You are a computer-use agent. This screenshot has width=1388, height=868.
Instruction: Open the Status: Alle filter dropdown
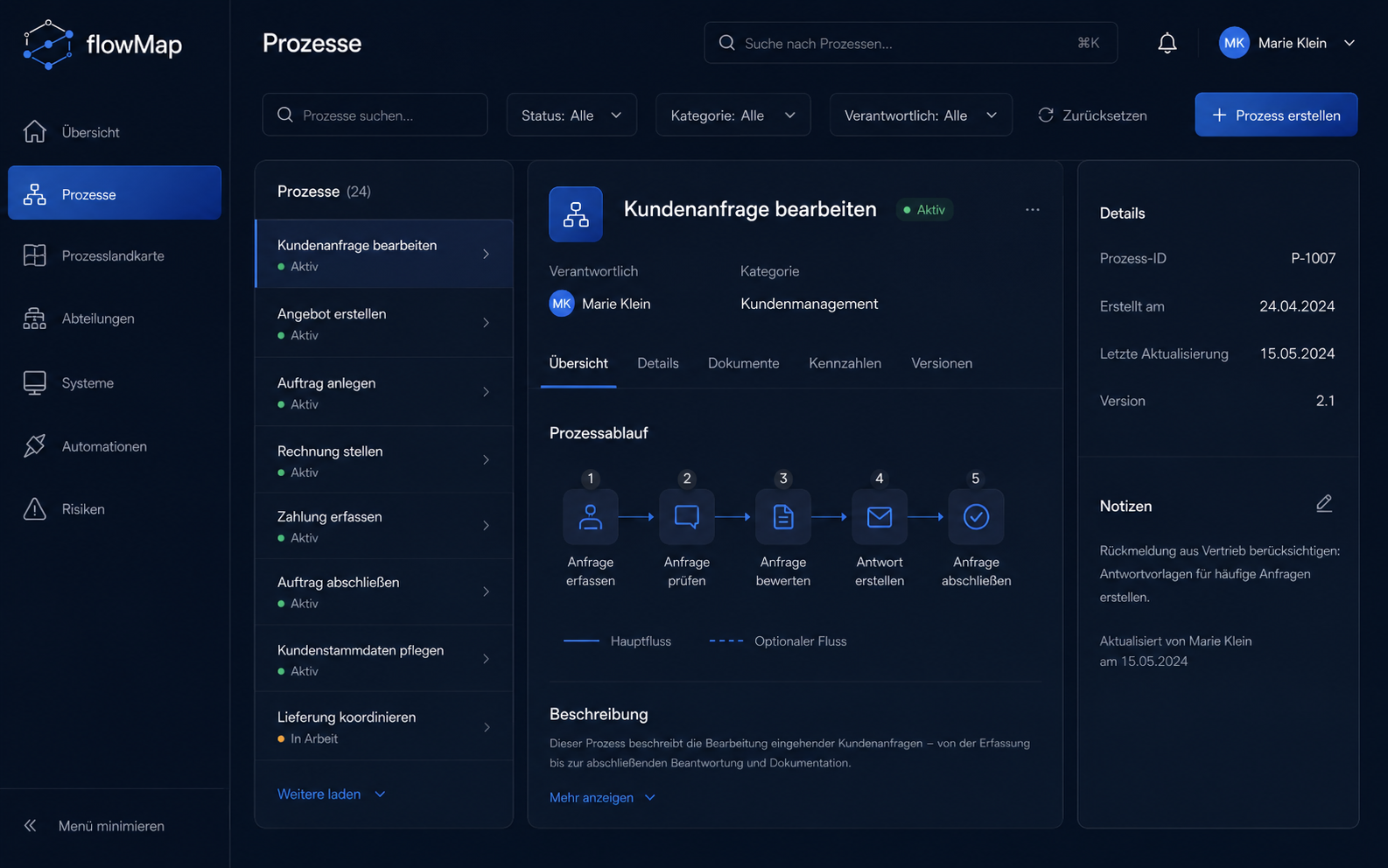571,115
